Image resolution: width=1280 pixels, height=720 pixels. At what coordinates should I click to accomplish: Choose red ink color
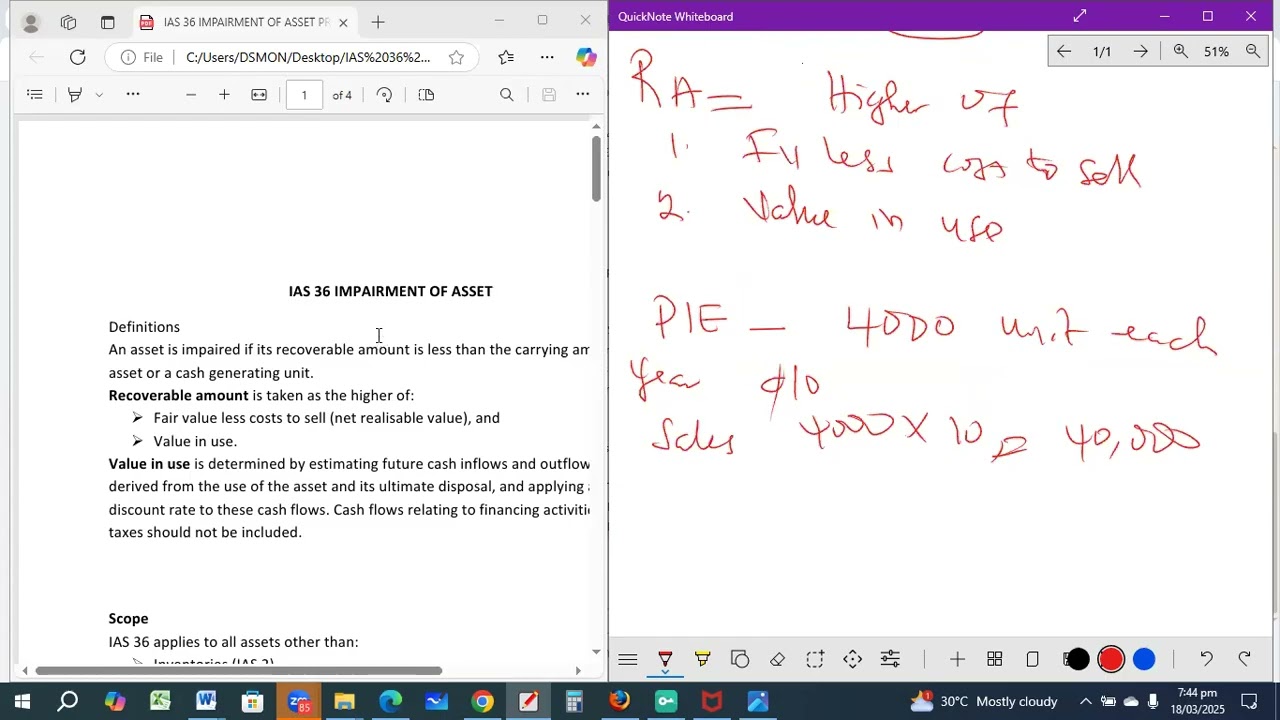click(x=1111, y=659)
